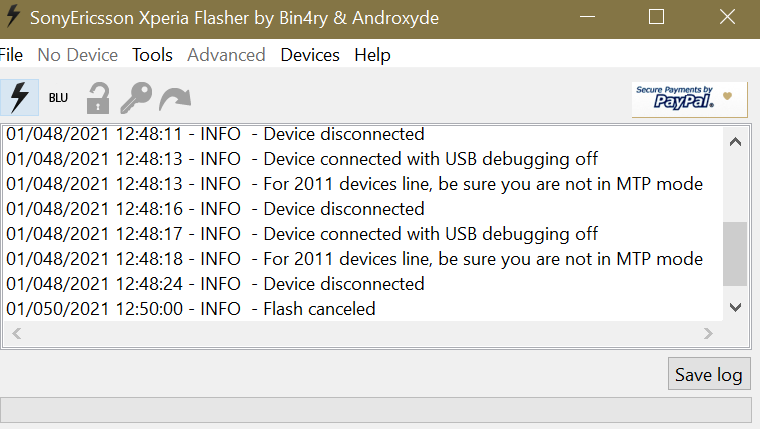
Task: Open the Devices menu
Action: point(310,55)
